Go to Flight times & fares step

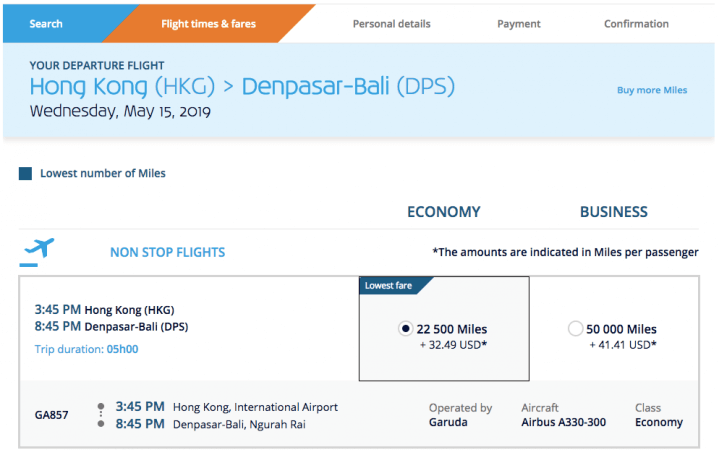209,24
